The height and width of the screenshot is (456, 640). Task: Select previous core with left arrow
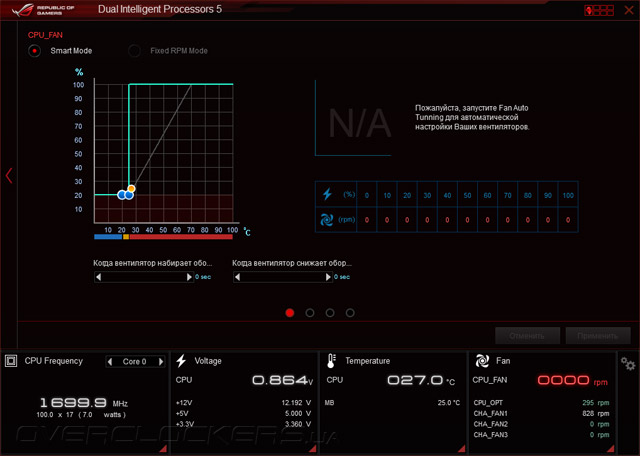tap(109, 361)
